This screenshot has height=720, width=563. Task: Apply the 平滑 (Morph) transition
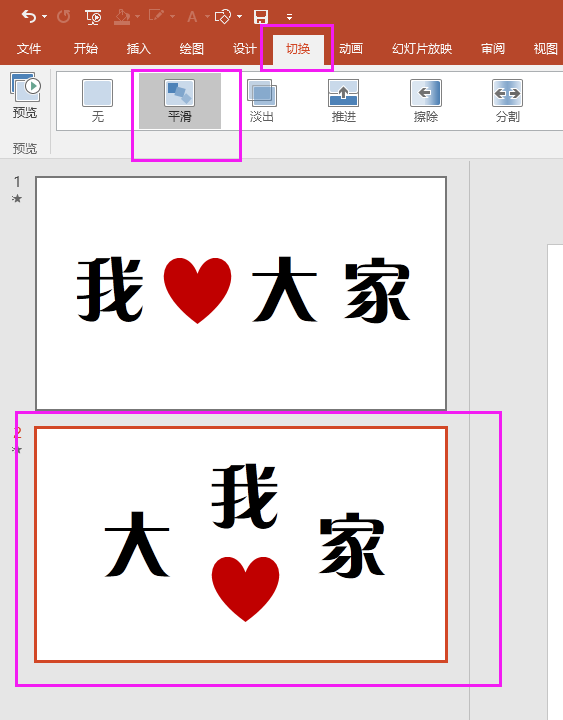(x=180, y=101)
